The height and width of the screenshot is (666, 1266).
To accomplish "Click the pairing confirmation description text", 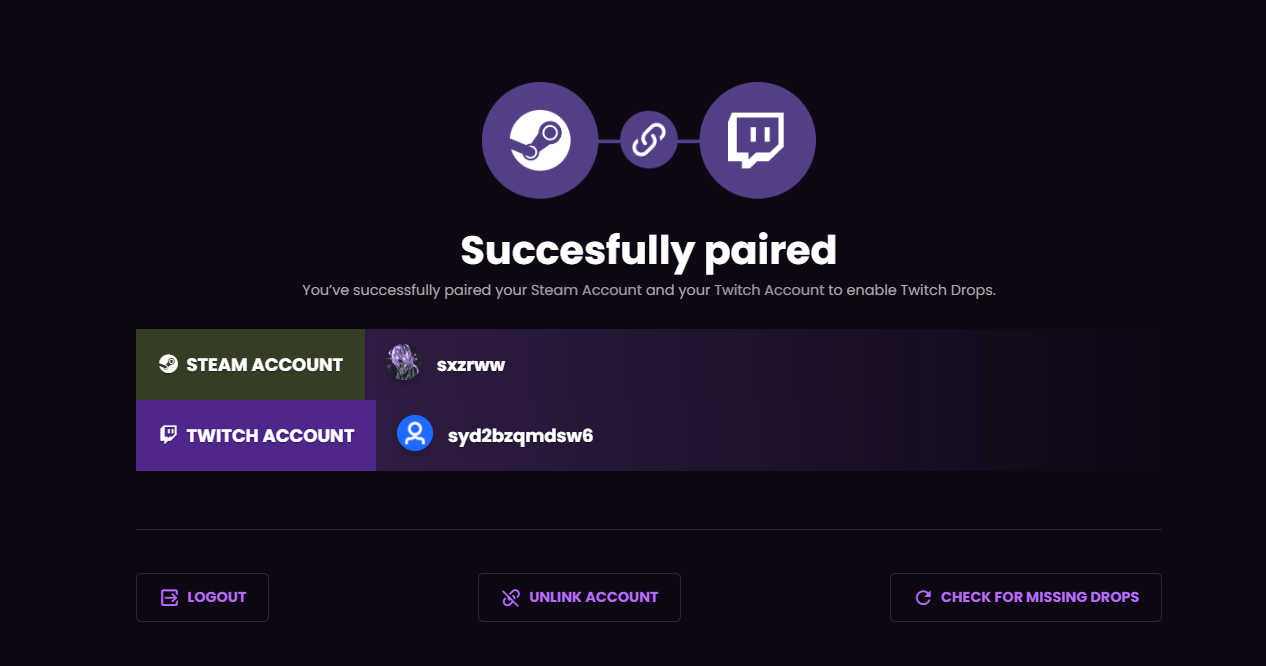I will click(x=649, y=290).
